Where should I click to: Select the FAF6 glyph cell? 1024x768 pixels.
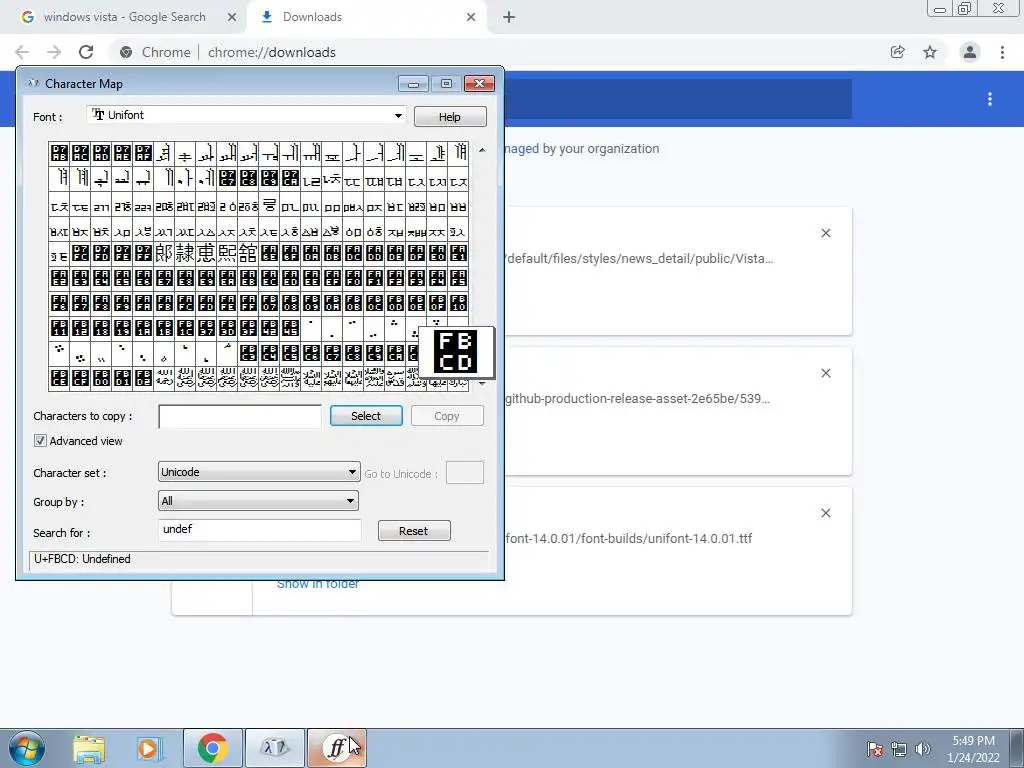point(59,303)
